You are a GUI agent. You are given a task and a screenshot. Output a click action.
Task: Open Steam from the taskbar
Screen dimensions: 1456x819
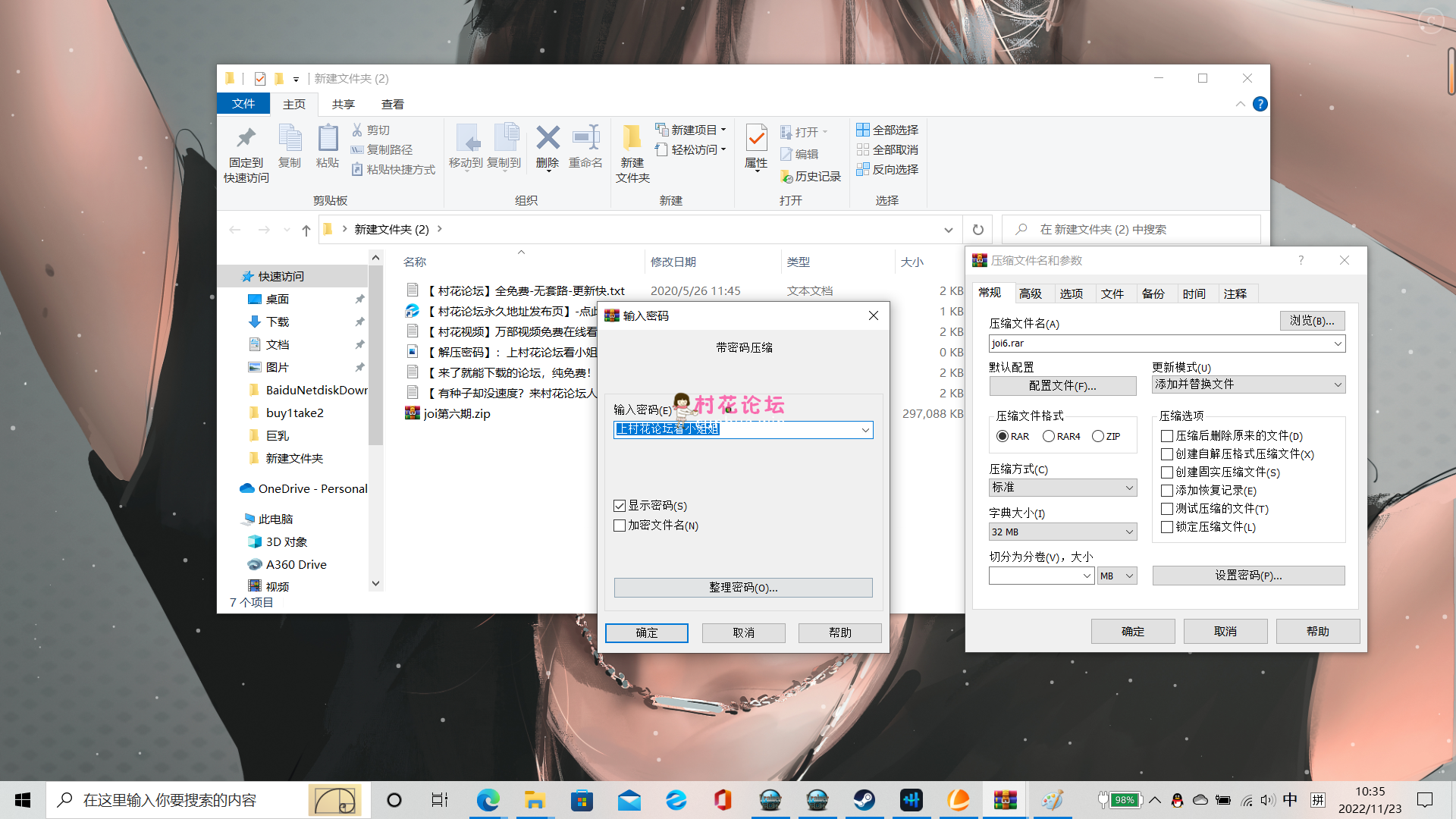(x=864, y=800)
